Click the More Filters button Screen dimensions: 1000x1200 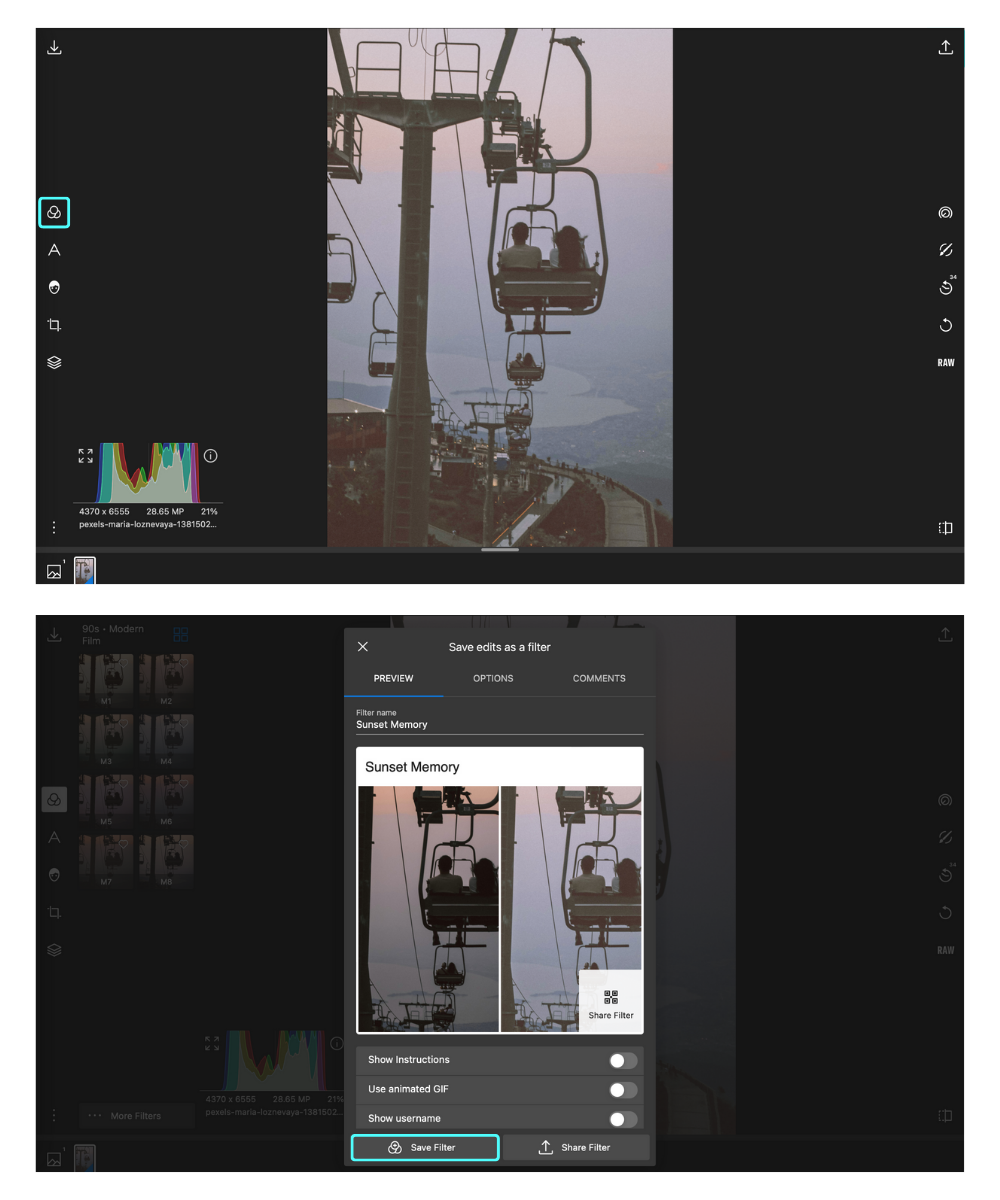click(137, 1115)
